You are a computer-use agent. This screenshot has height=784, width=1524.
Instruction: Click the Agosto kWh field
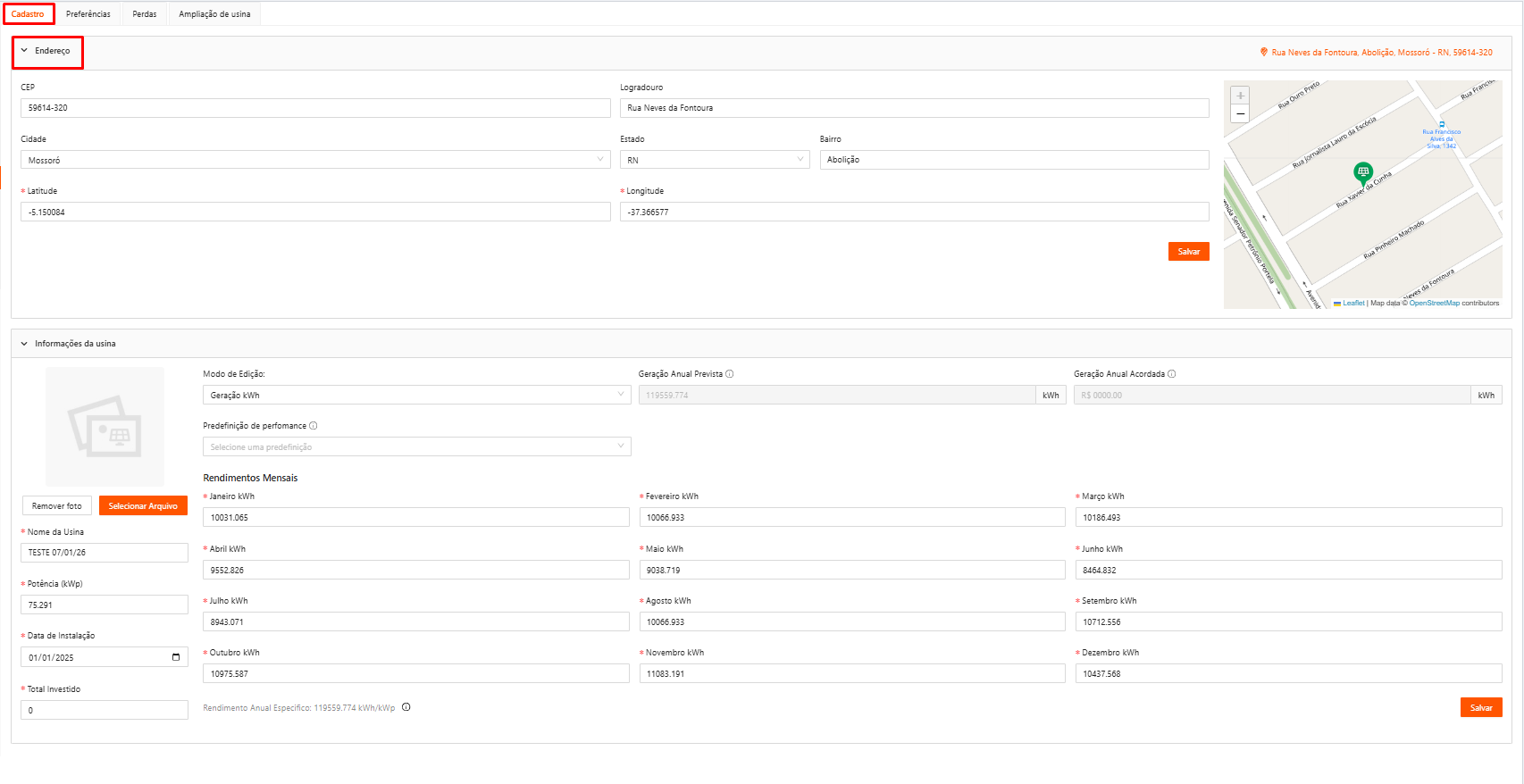coord(852,621)
